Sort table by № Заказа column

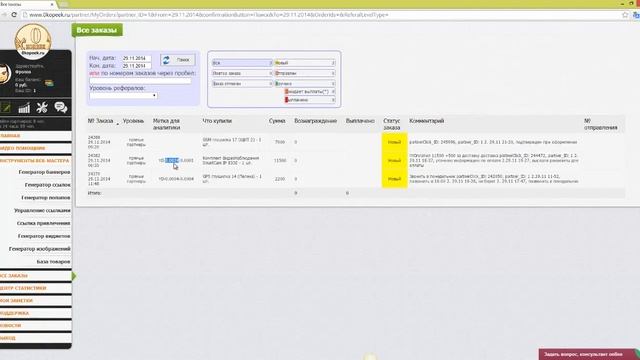click(100, 121)
